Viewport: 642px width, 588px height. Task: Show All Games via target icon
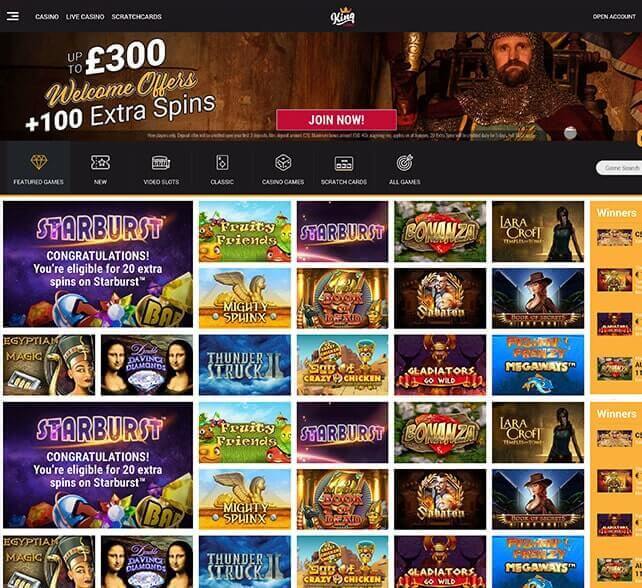click(x=405, y=163)
